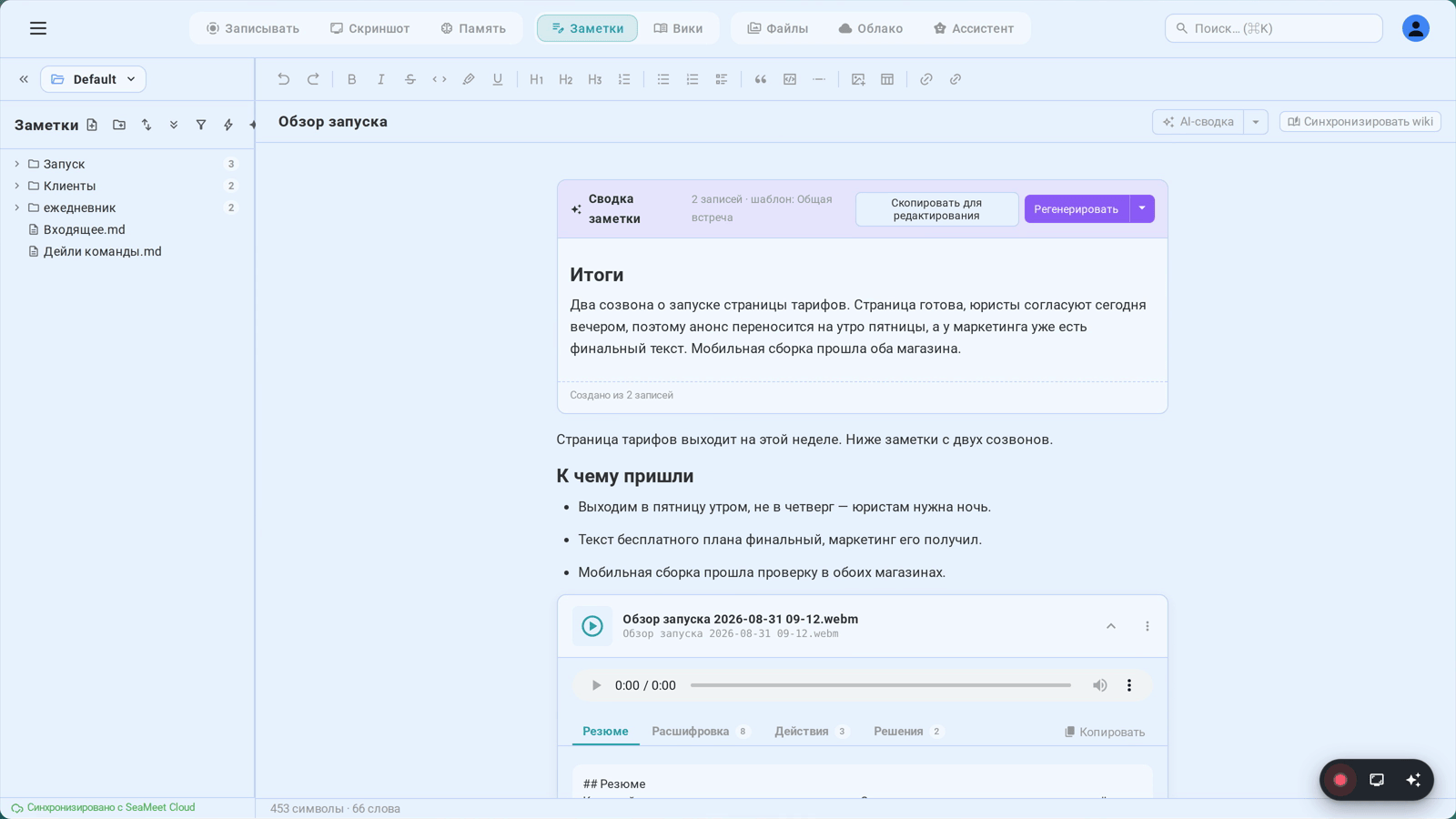
Task: Insert a blockquote
Action: [x=761, y=79]
